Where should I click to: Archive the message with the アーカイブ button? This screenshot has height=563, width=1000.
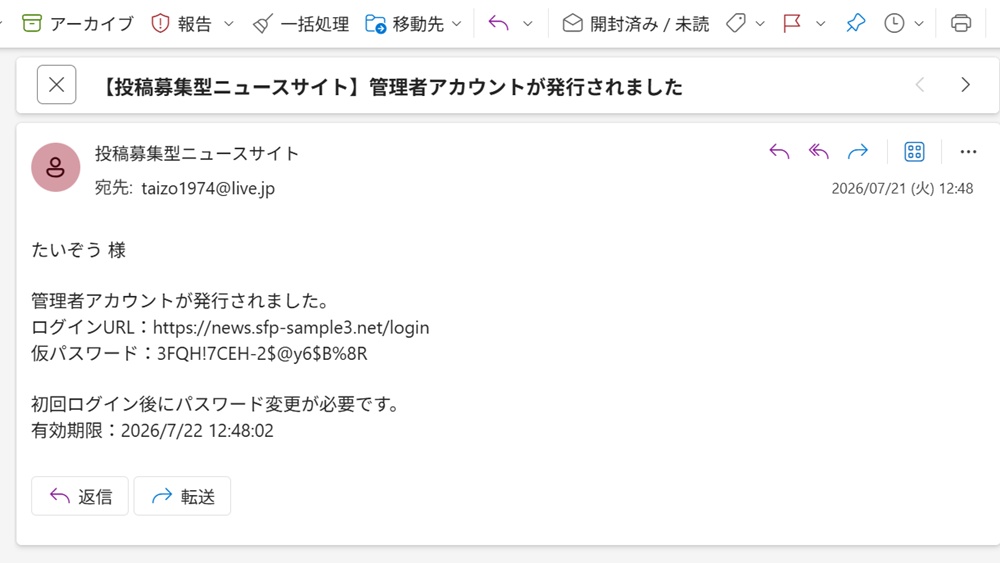point(77,24)
